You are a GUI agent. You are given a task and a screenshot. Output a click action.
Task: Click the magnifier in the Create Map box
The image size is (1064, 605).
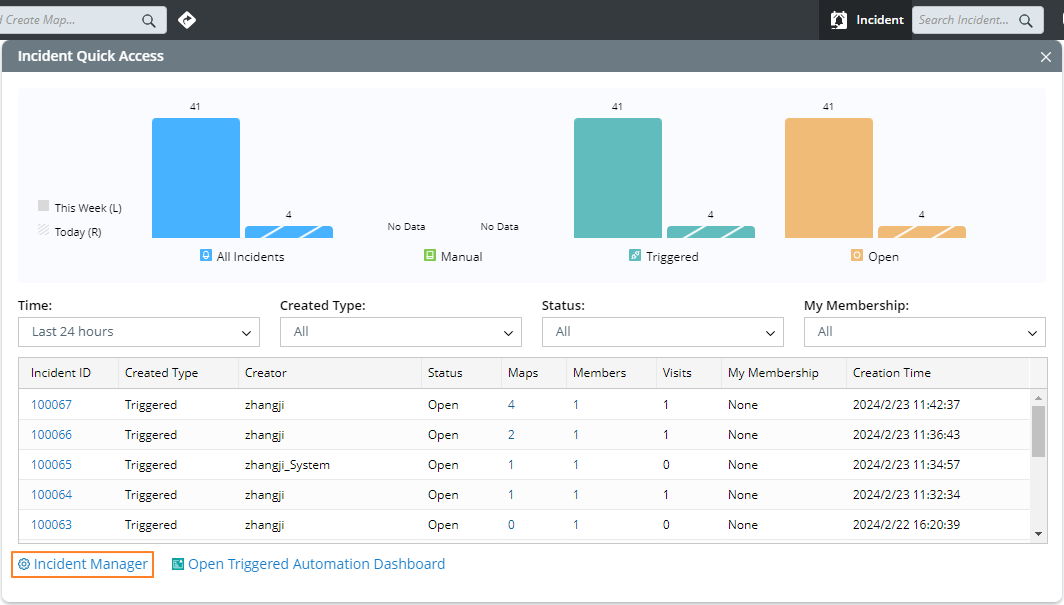point(149,21)
